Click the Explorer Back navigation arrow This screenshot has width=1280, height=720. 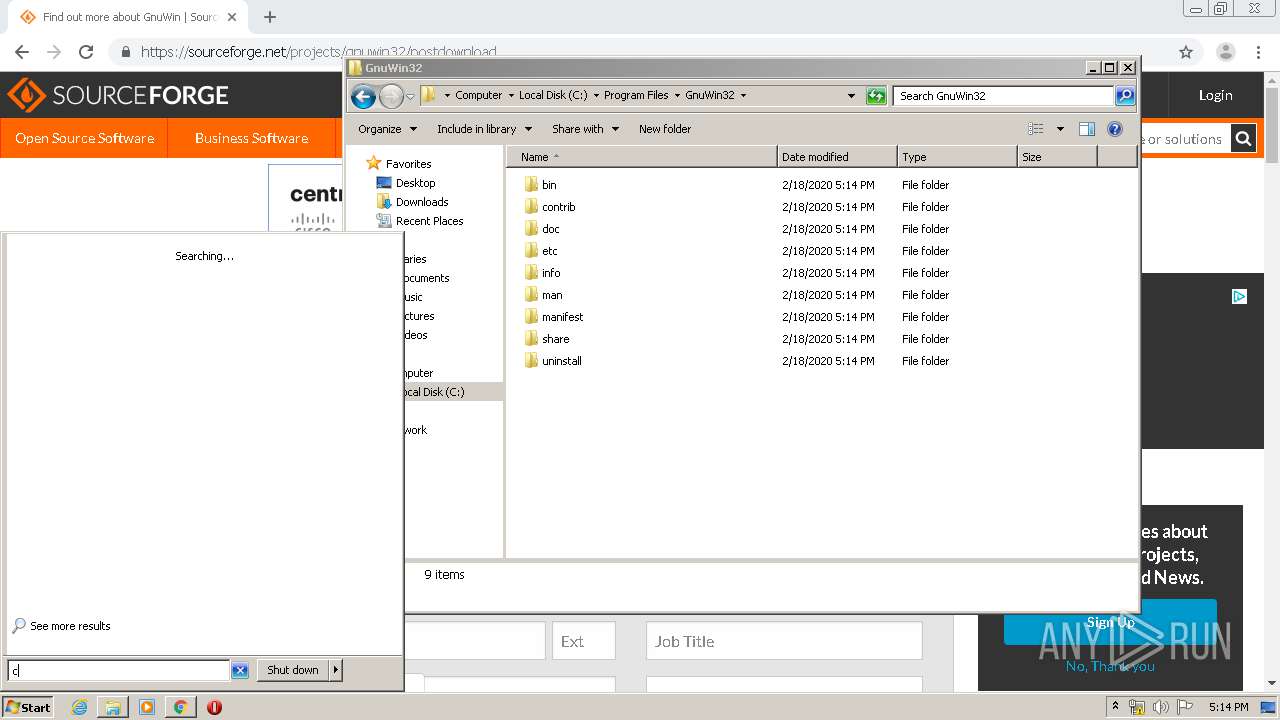(363, 96)
